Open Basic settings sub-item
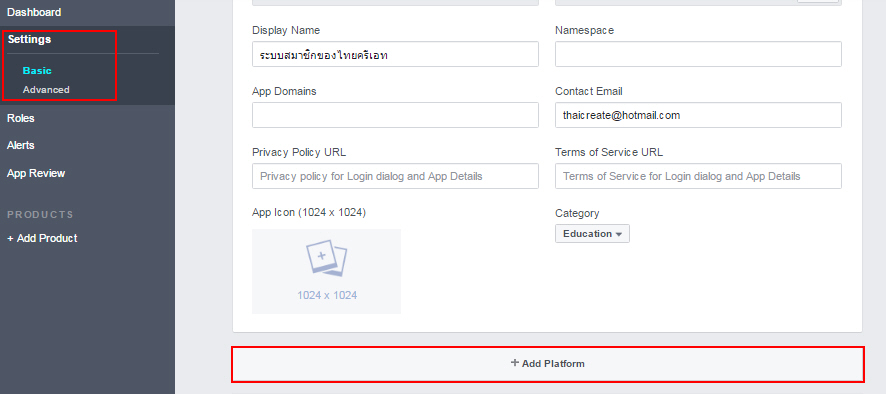 [37, 71]
